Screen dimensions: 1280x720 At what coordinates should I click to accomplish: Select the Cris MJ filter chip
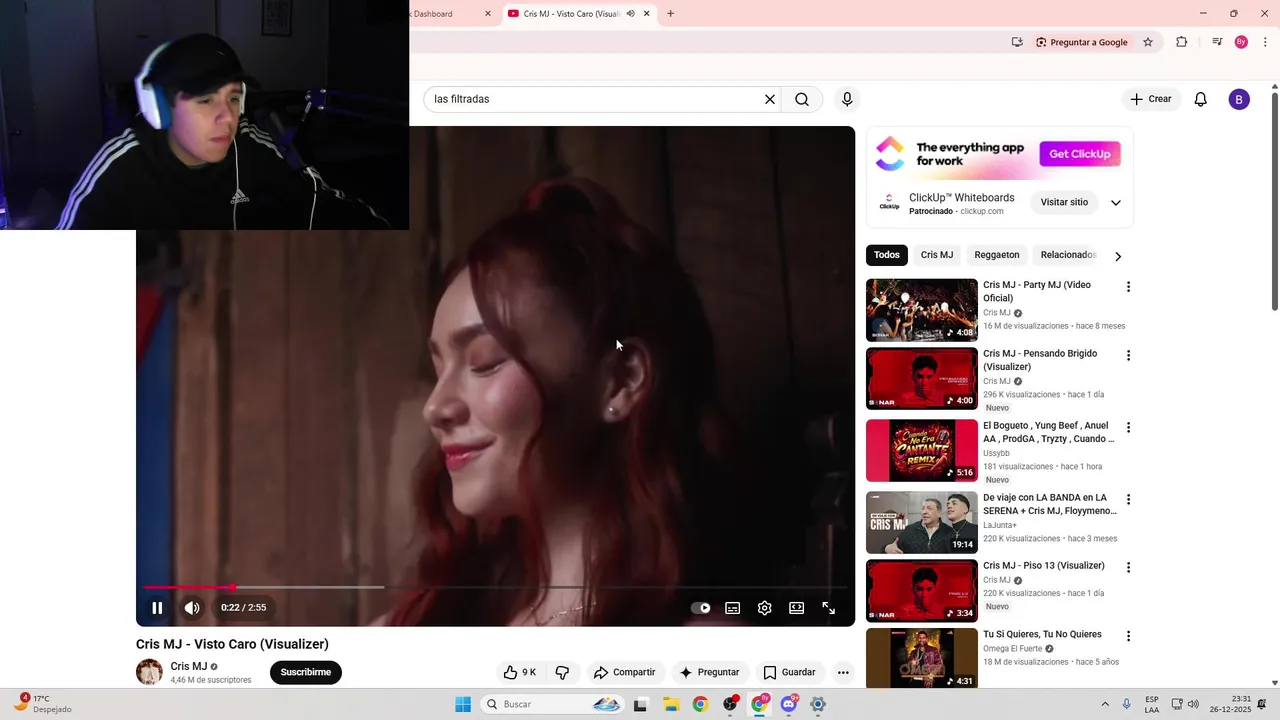coord(937,255)
